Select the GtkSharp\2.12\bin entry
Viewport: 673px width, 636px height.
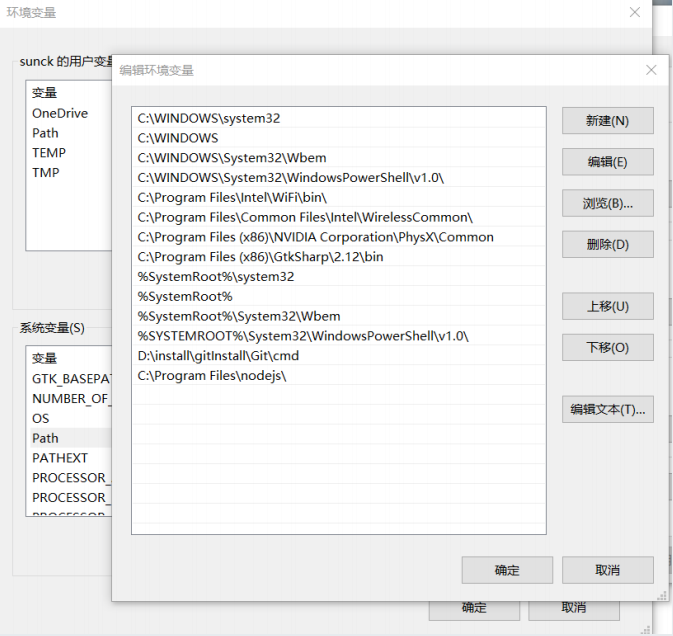339,257
